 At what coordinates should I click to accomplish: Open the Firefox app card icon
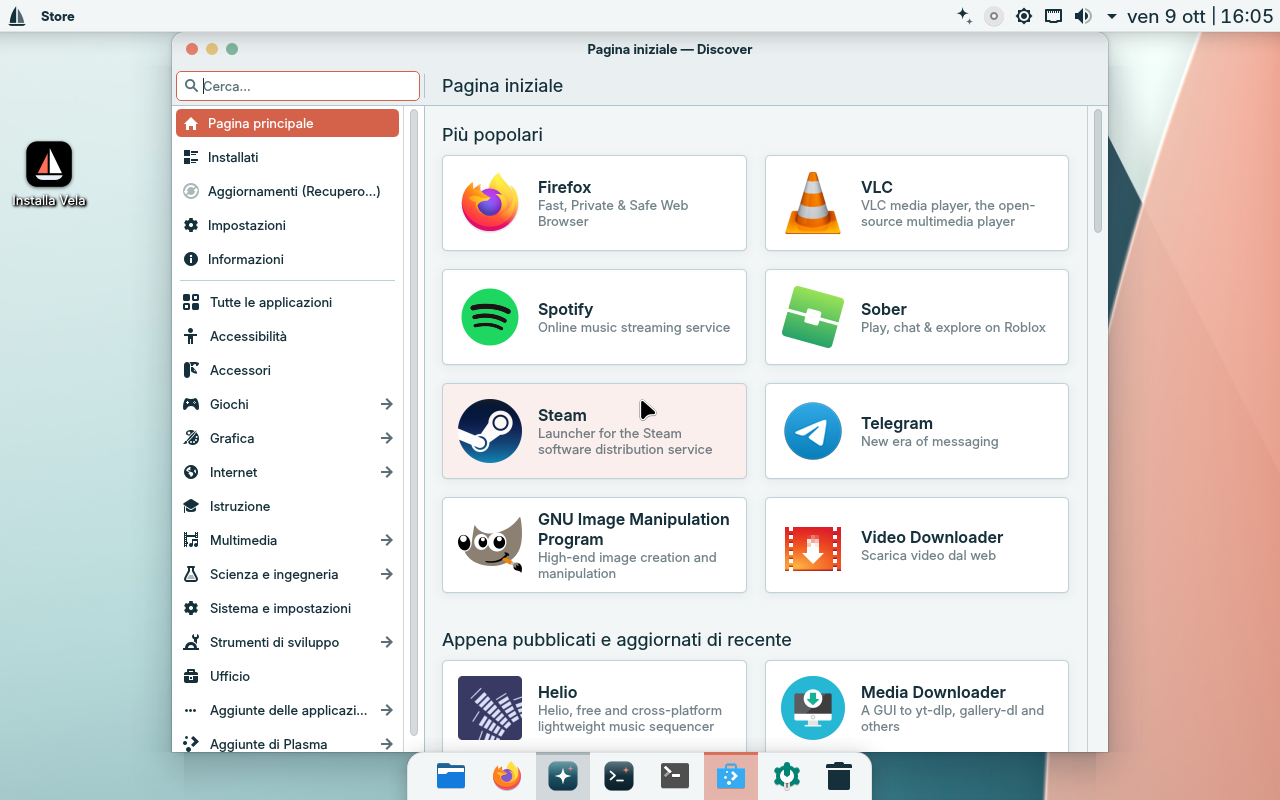click(490, 203)
